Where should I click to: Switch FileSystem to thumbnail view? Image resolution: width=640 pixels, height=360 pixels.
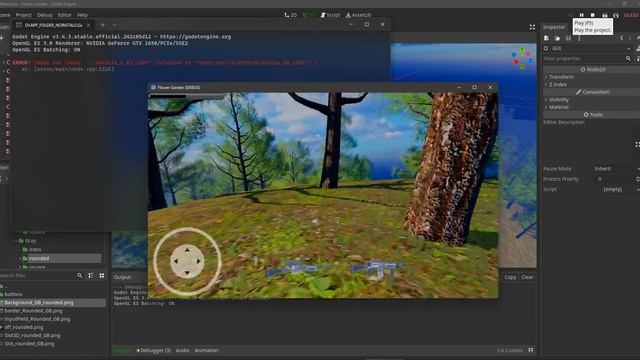(102, 276)
